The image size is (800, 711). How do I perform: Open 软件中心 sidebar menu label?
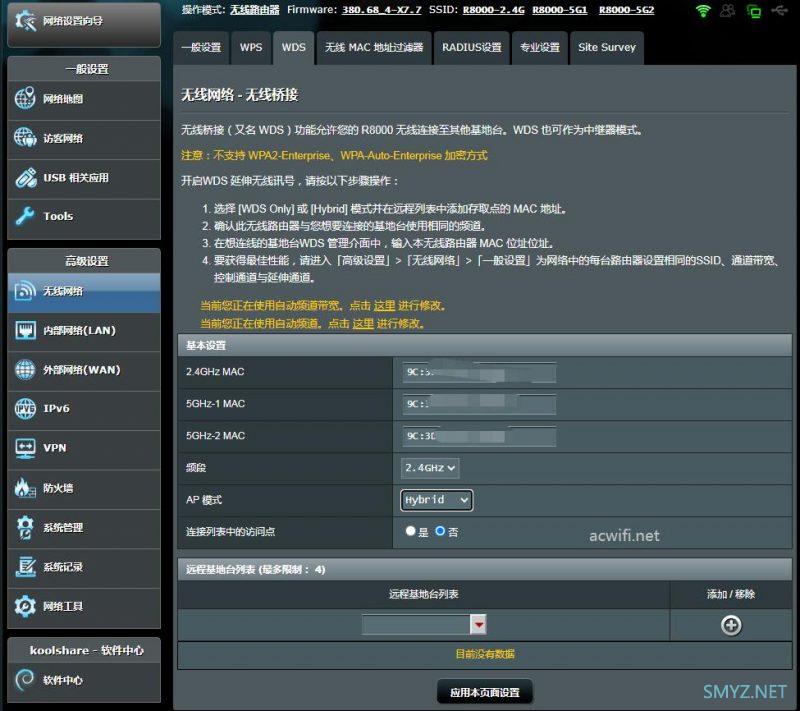tap(63, 680)
